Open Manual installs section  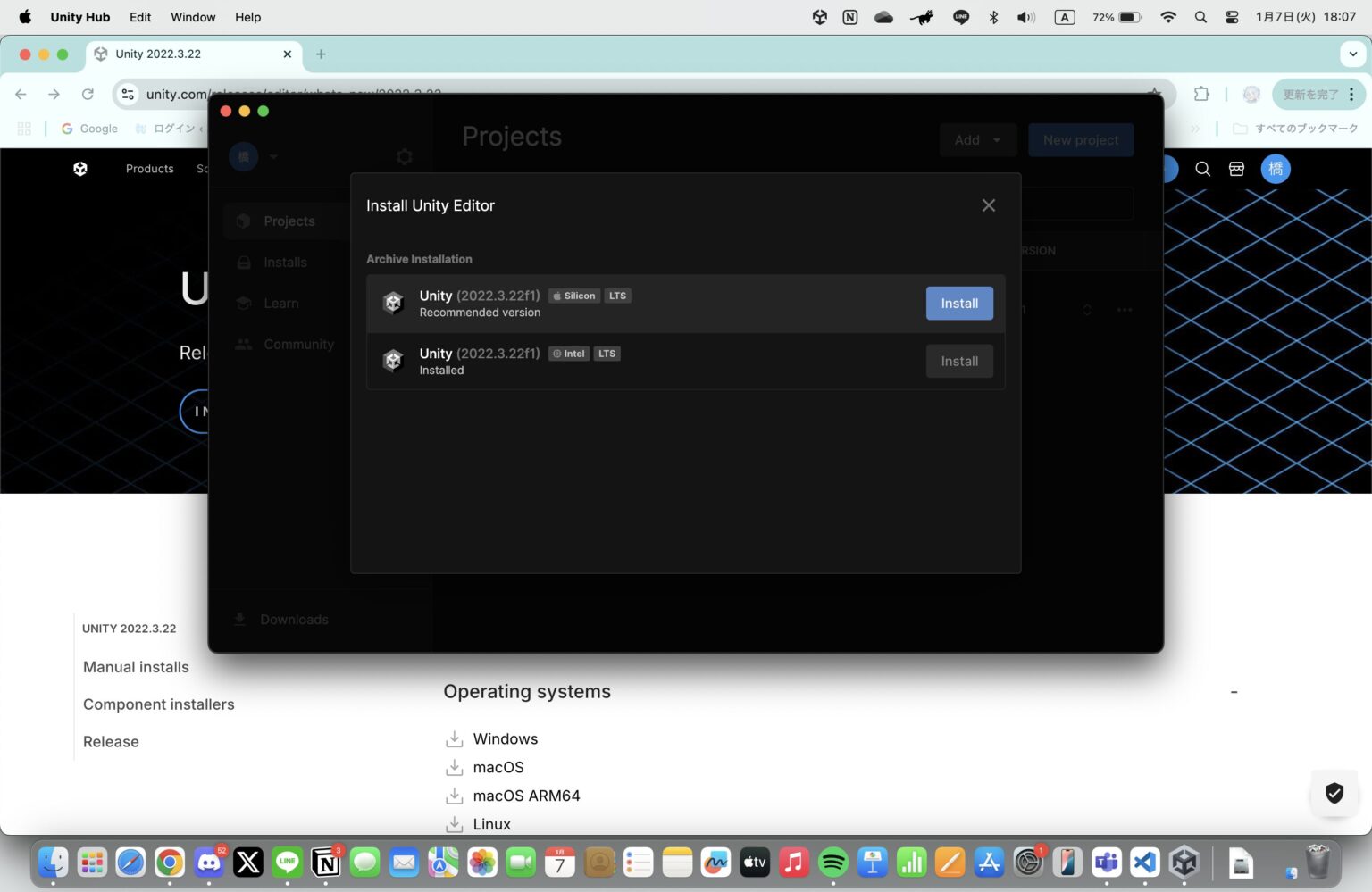click(x=136, y=667)
